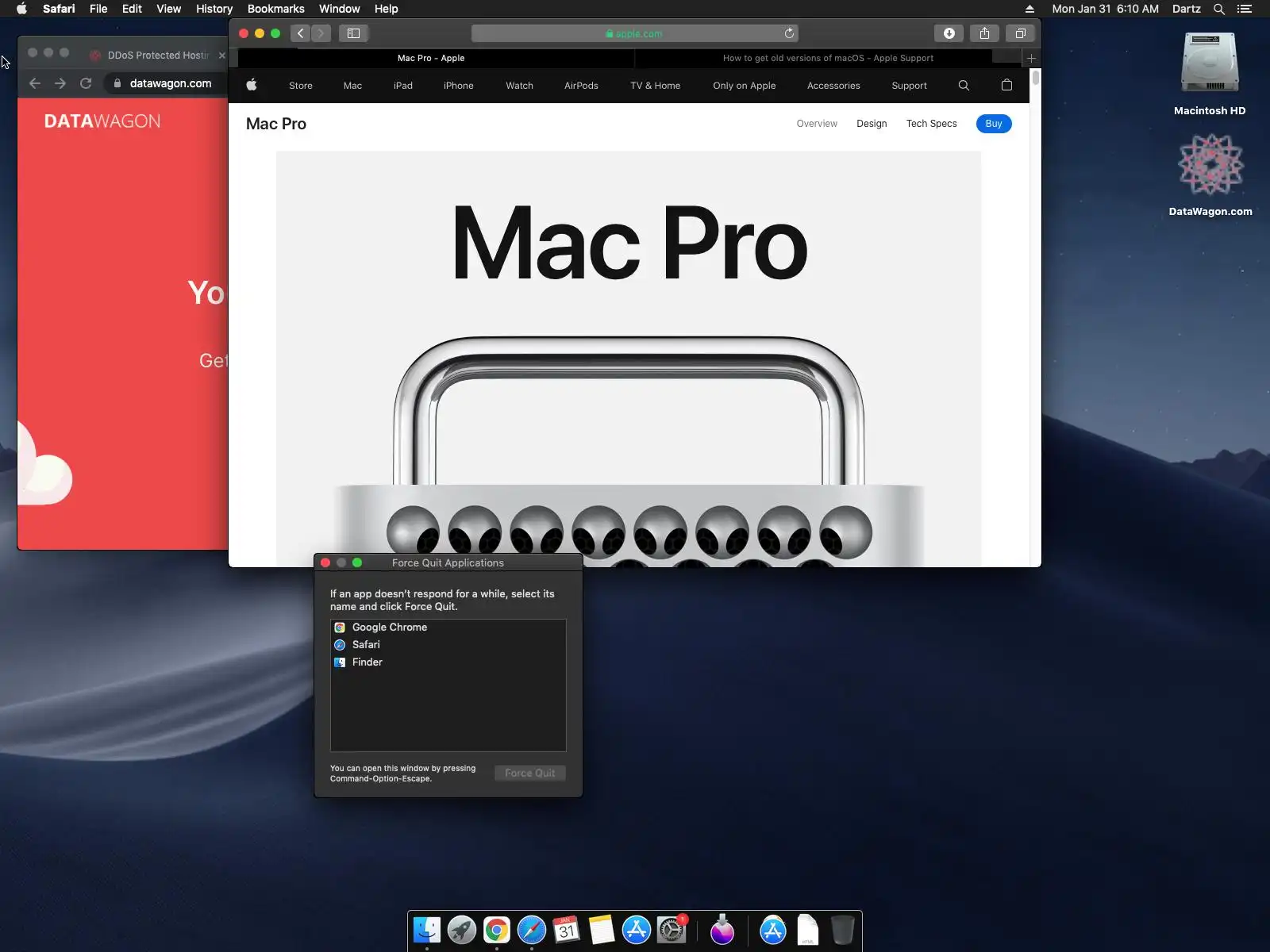Launch the macOS installer in the Dock
This screenshot has width=1270, height=952.
click(x=722, y=930)
